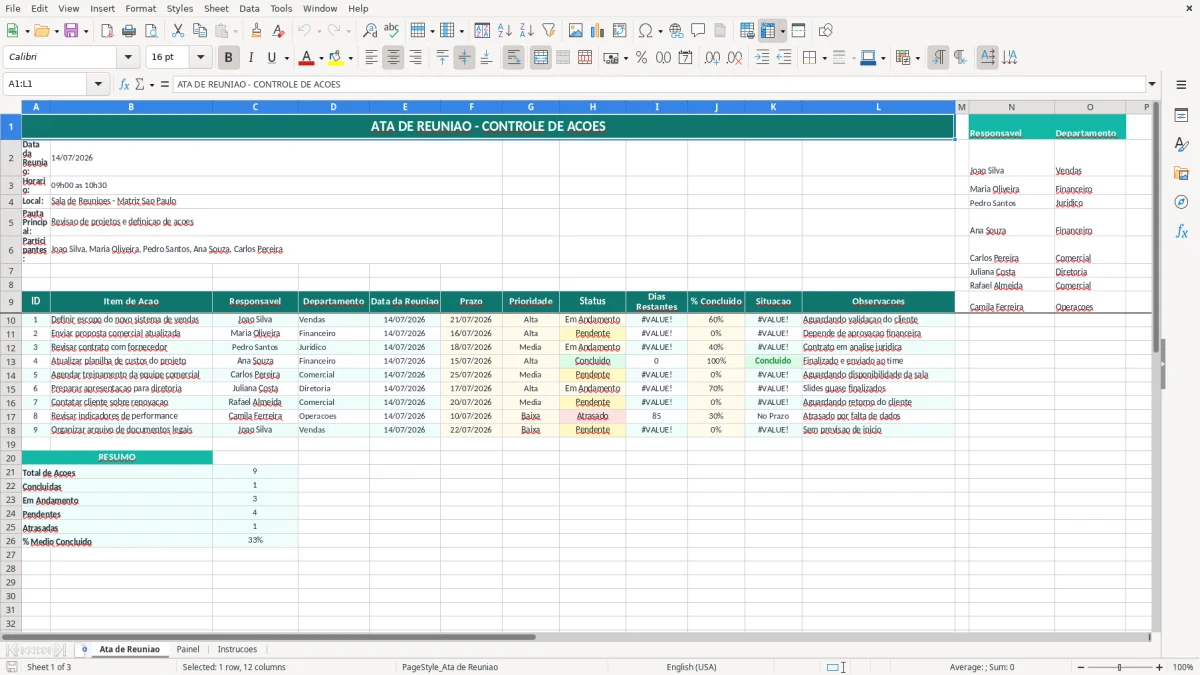This screenshot has height=675, width=1200.
Task: Increase indent
Action: [x=762, y=58]
